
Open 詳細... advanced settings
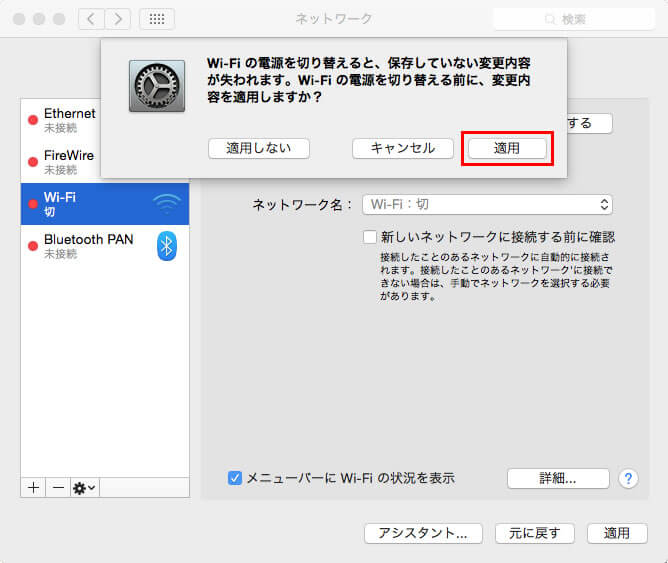[x=558, y=478]
